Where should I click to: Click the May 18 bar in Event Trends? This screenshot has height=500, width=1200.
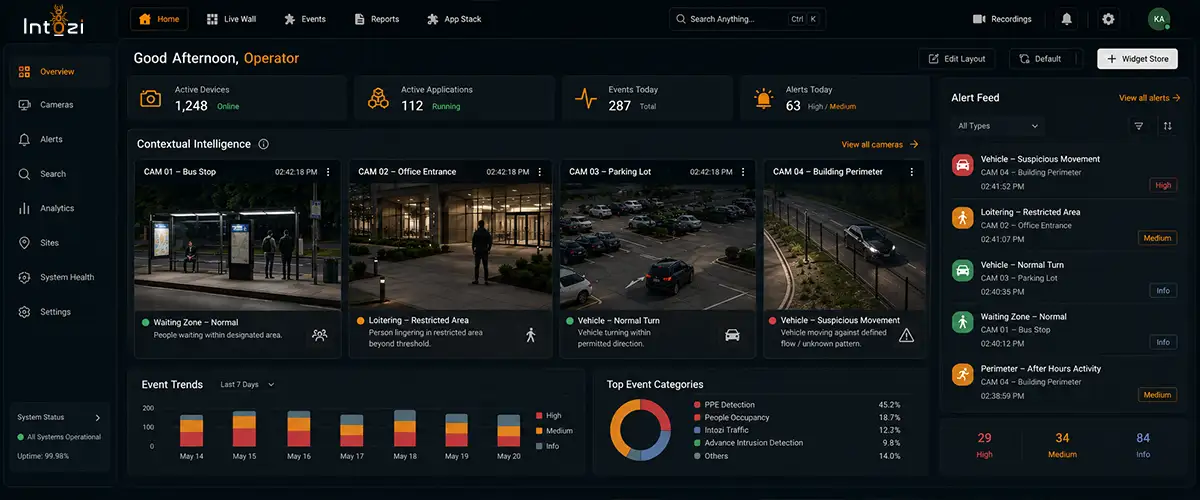(x=405, y=428)
